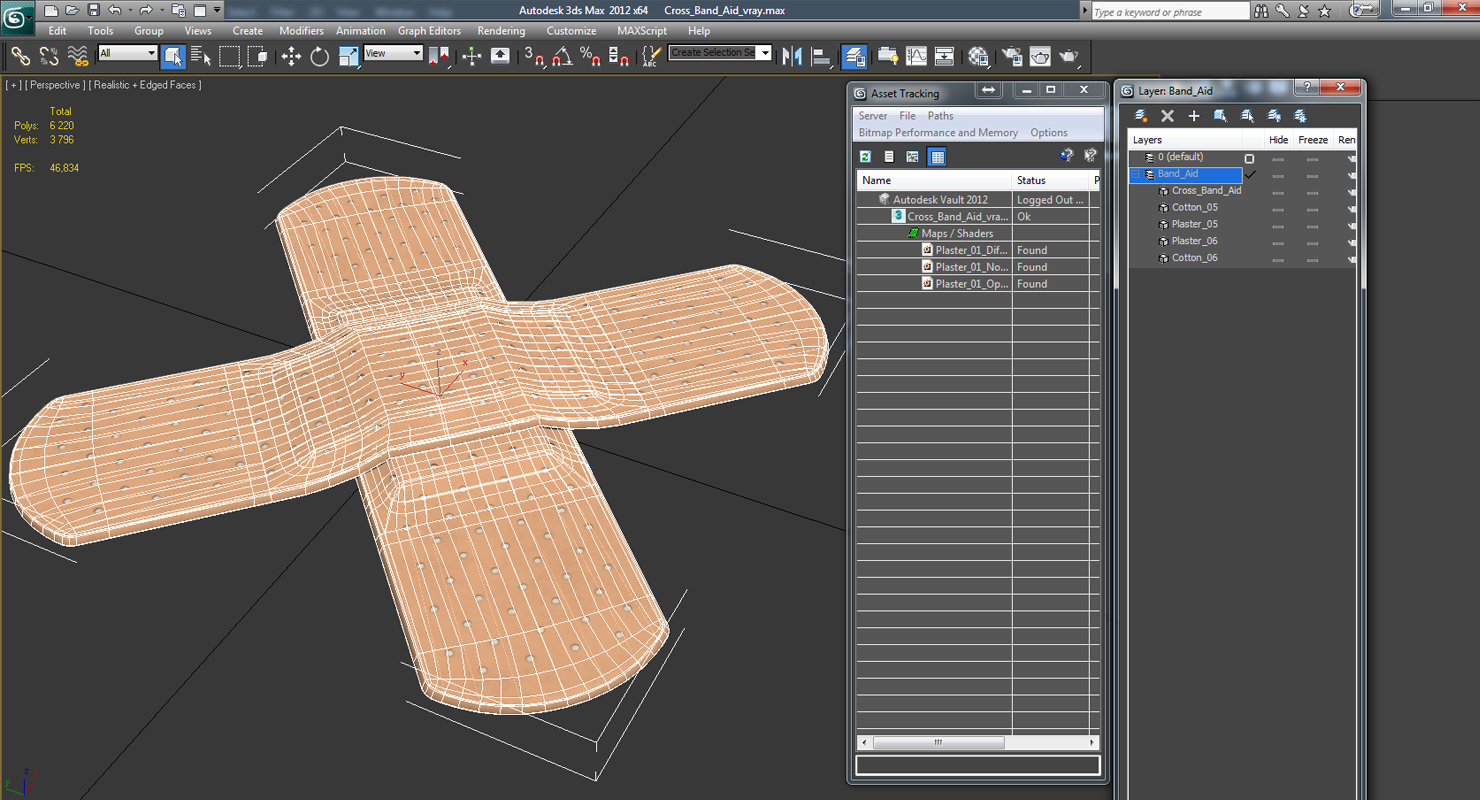Click the Perspective viewport label

coord(56,85)
